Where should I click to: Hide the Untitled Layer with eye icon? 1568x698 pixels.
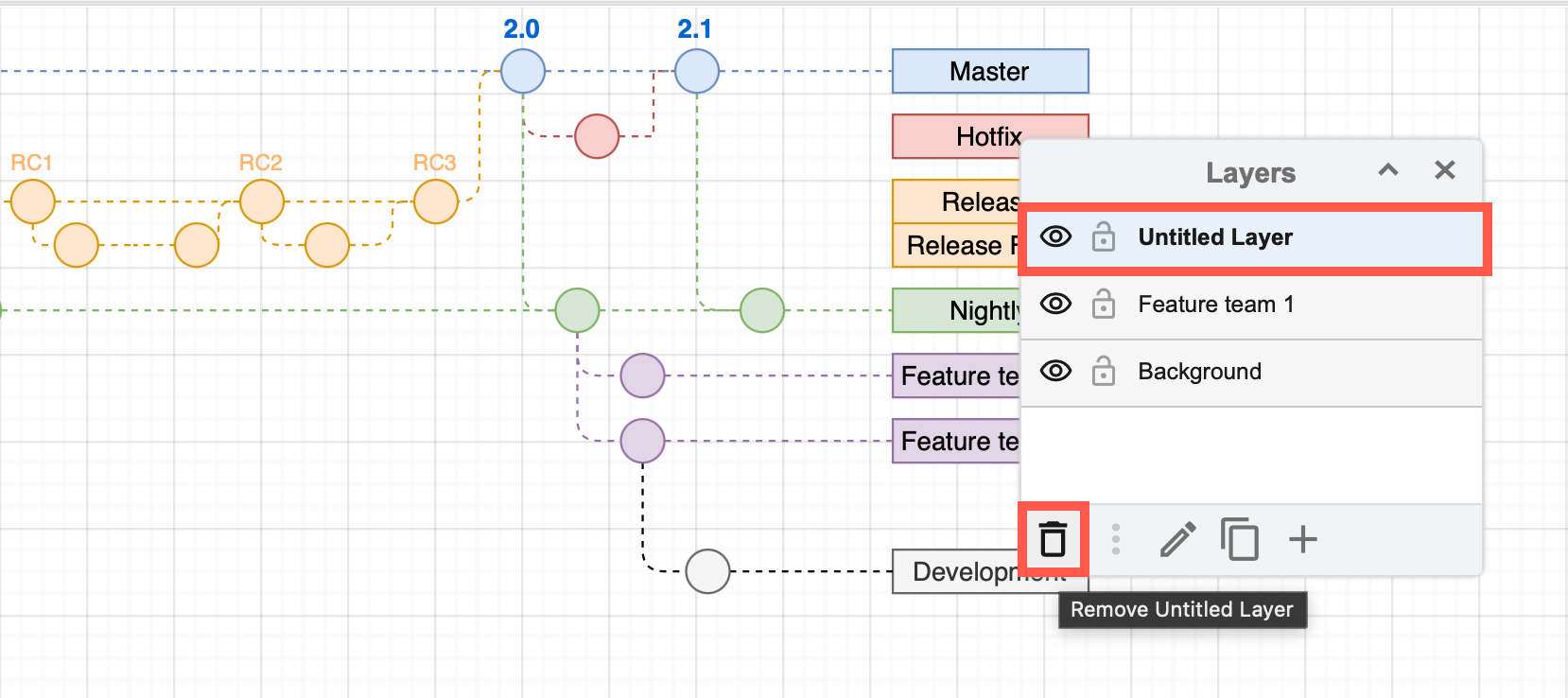click(1055, 236)
